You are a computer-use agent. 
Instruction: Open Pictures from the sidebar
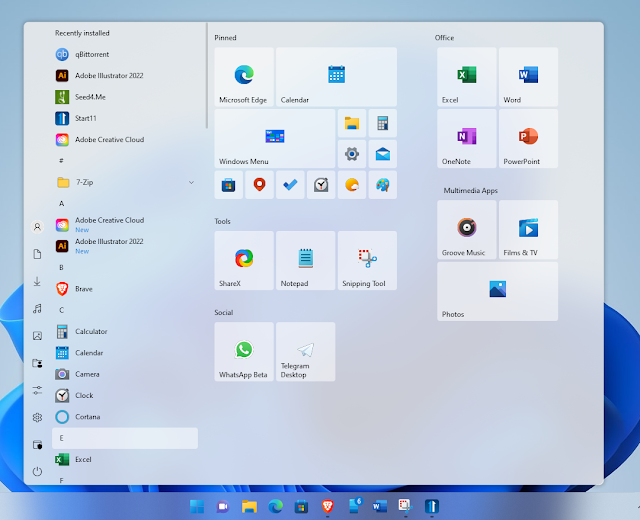(x=37, y=336)
